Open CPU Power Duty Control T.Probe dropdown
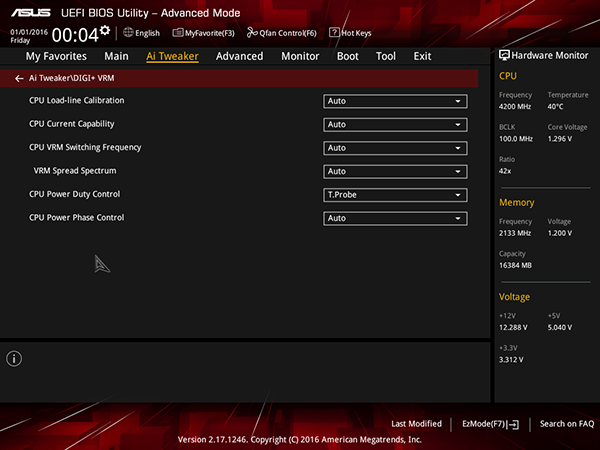This screenshot has width=600, height=450. pos(395,195)
